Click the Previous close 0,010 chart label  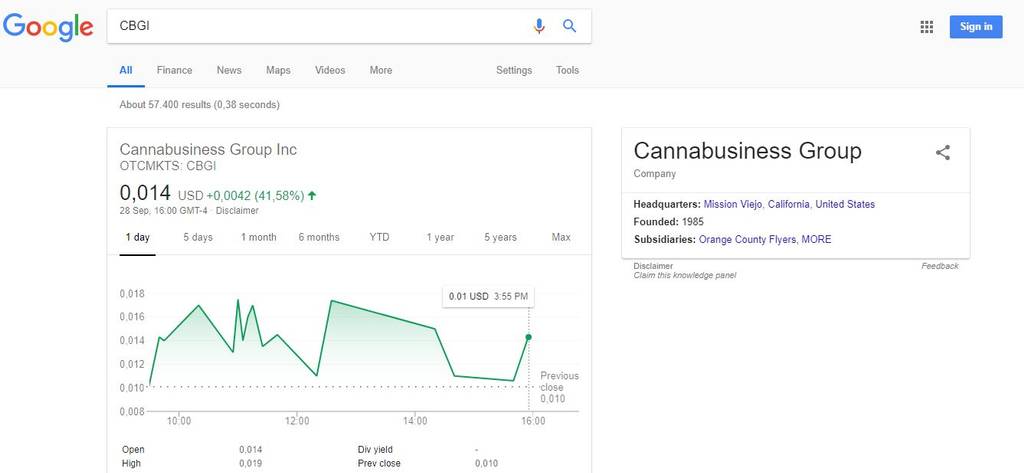point(560,387)
